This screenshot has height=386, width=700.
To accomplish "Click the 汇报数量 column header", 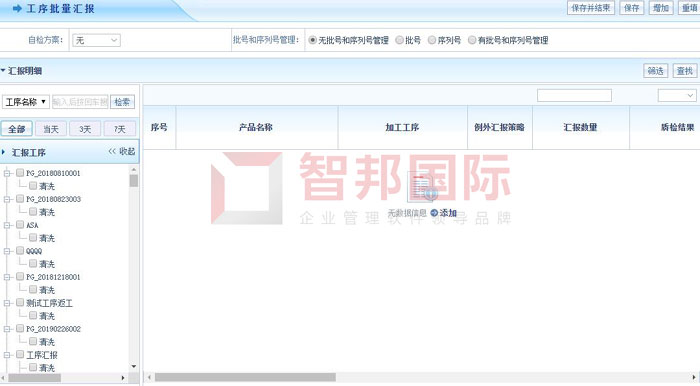I will tap(580, 127).
